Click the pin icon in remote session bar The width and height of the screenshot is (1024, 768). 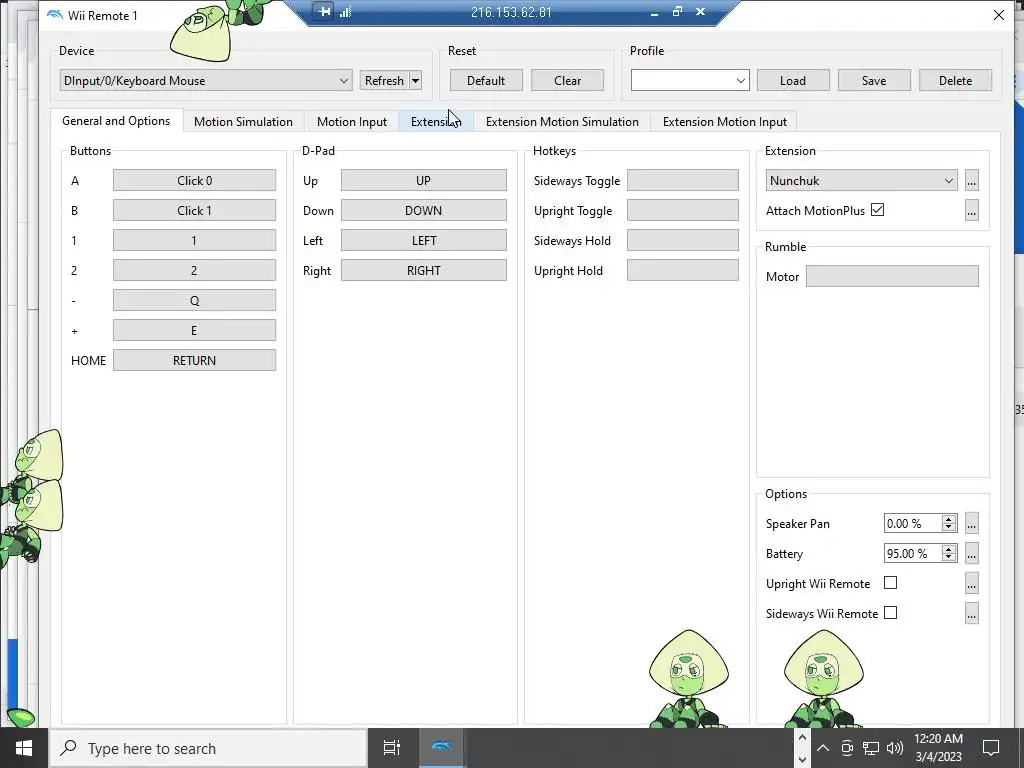click(x=323, y=11)
